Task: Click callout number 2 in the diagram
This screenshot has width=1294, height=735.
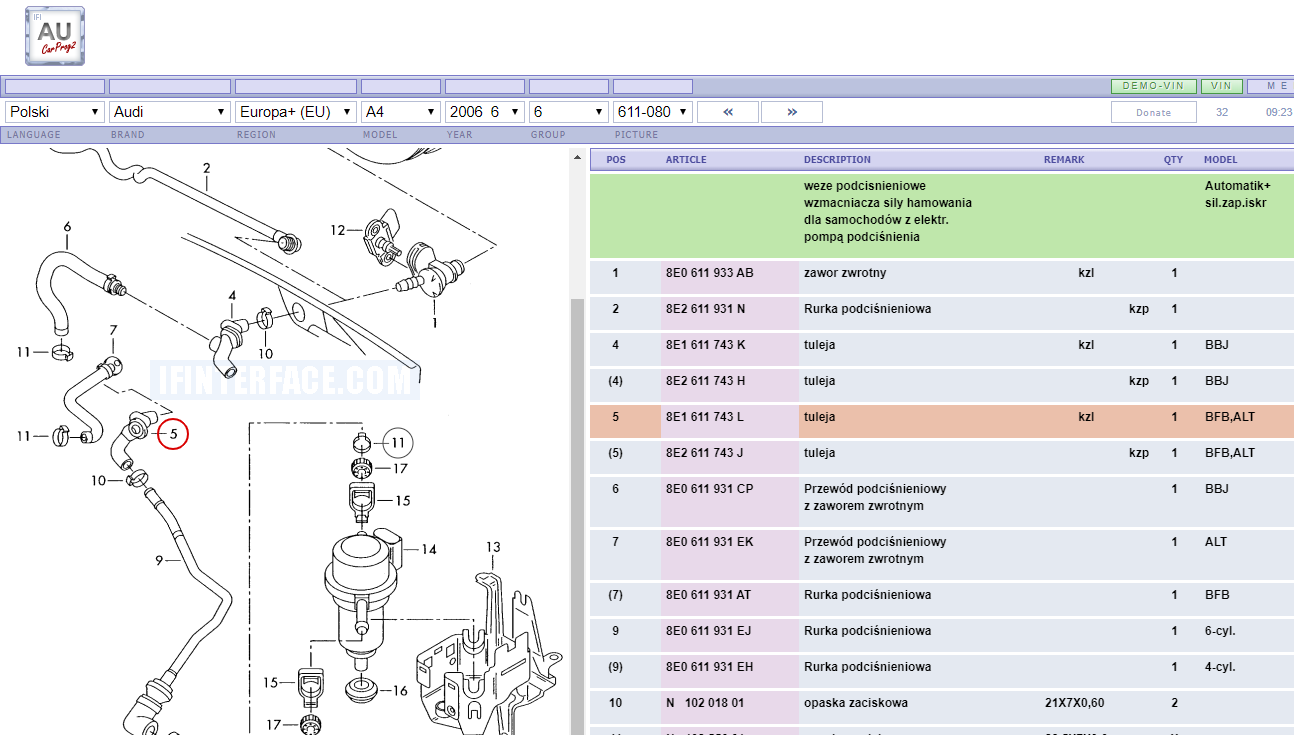Action: coord(207,168)
